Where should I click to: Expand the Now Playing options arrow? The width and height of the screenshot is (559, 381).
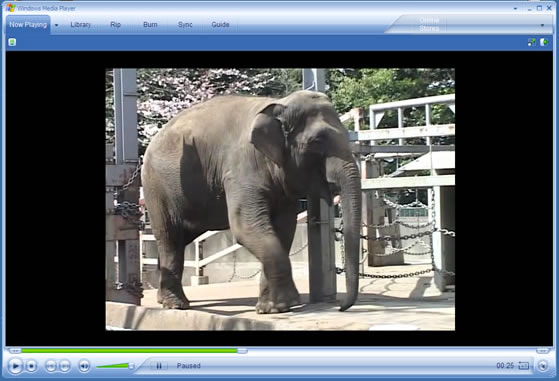tap(56, 25)
